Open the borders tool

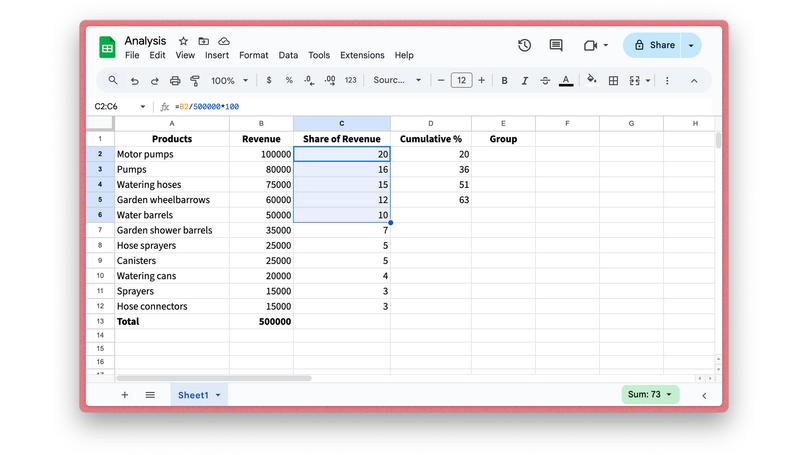click(613, 81)
